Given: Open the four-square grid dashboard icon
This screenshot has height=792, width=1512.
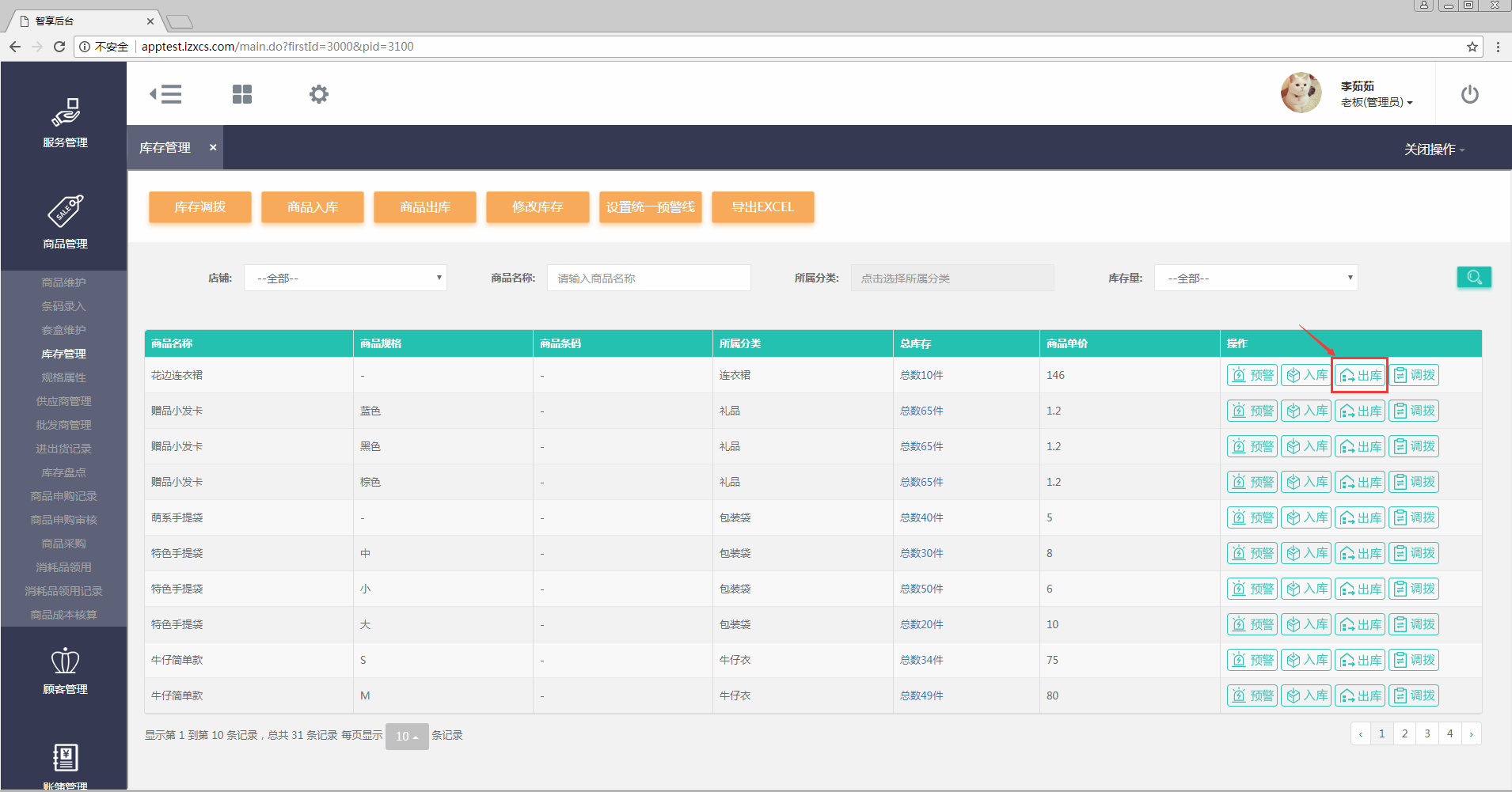Looking at the screenshot, I should [x=242, y=94].
